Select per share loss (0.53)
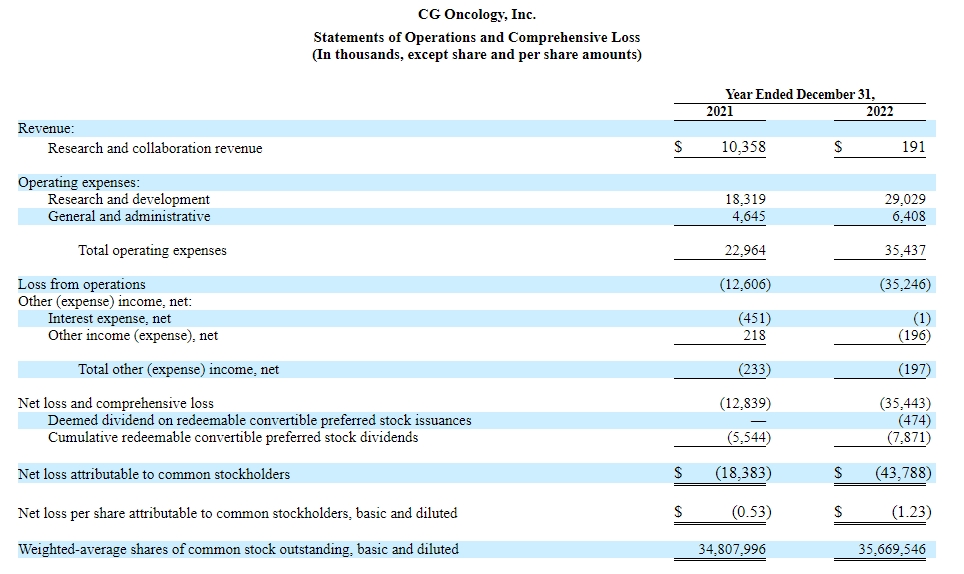 click(x=751, y=512)
